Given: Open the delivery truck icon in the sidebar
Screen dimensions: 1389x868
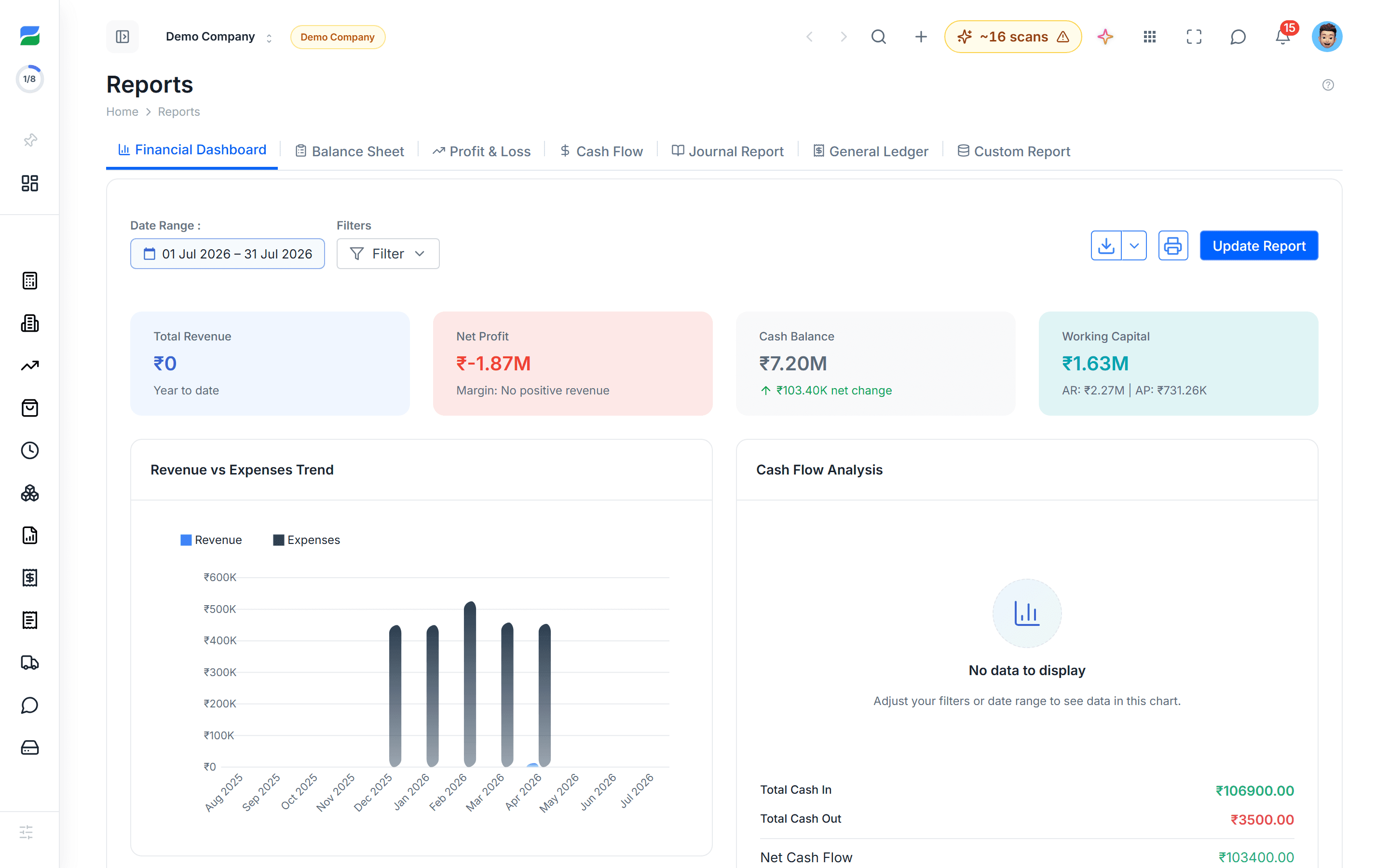Looking at the screenshot, I should [30, 663].
